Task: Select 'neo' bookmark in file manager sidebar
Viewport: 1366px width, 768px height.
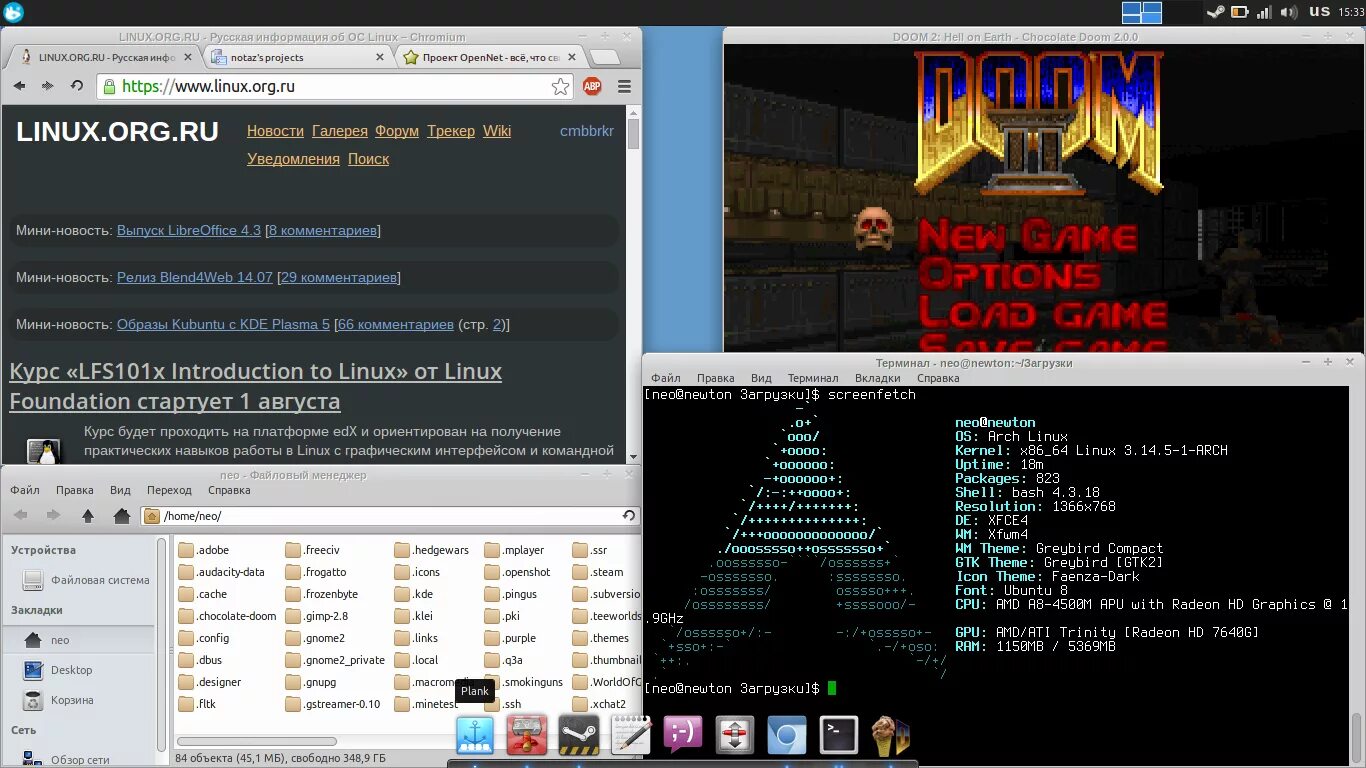Action: (x=80, y=640)
